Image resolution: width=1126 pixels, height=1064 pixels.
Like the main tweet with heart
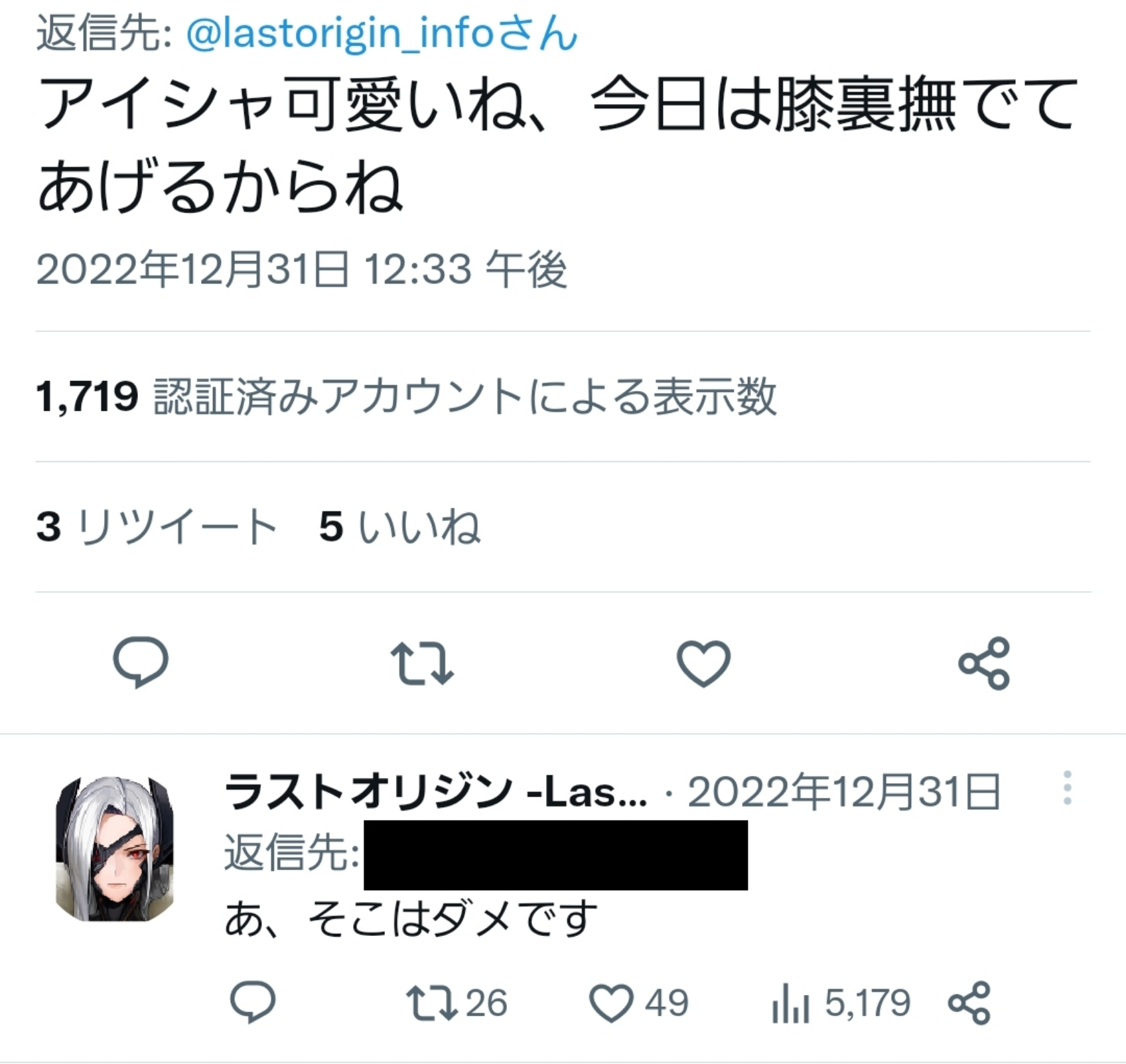[x=703, y=663]
